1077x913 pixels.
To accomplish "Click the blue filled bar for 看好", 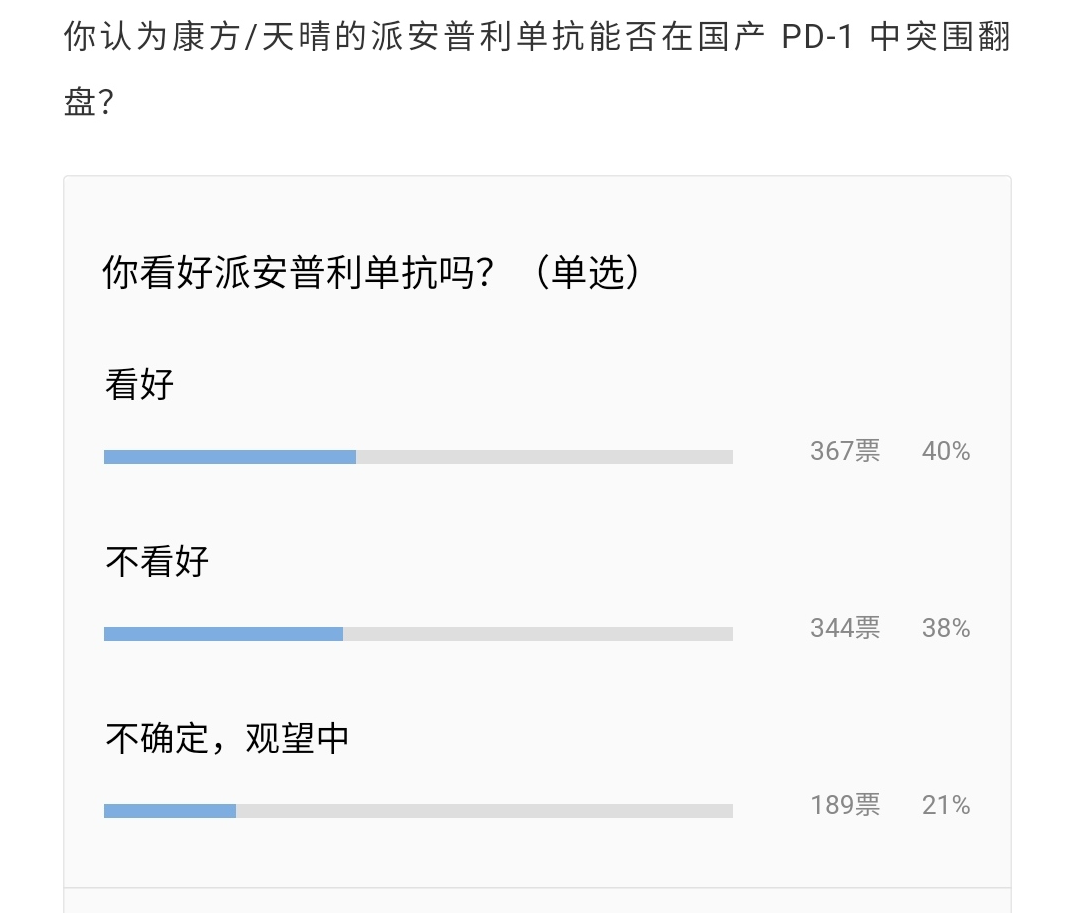I will [230, 457].
